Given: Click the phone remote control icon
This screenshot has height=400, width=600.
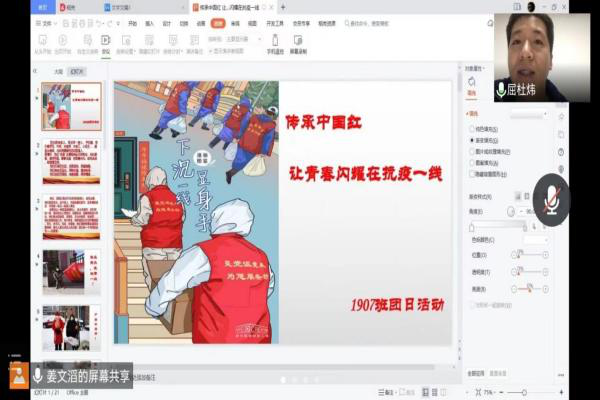Looking at the screenshot, I should [x=277, y=41].
